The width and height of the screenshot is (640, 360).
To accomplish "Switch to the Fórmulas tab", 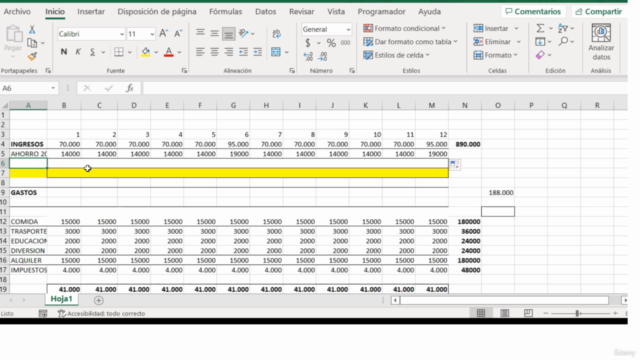I will (226, 11).
